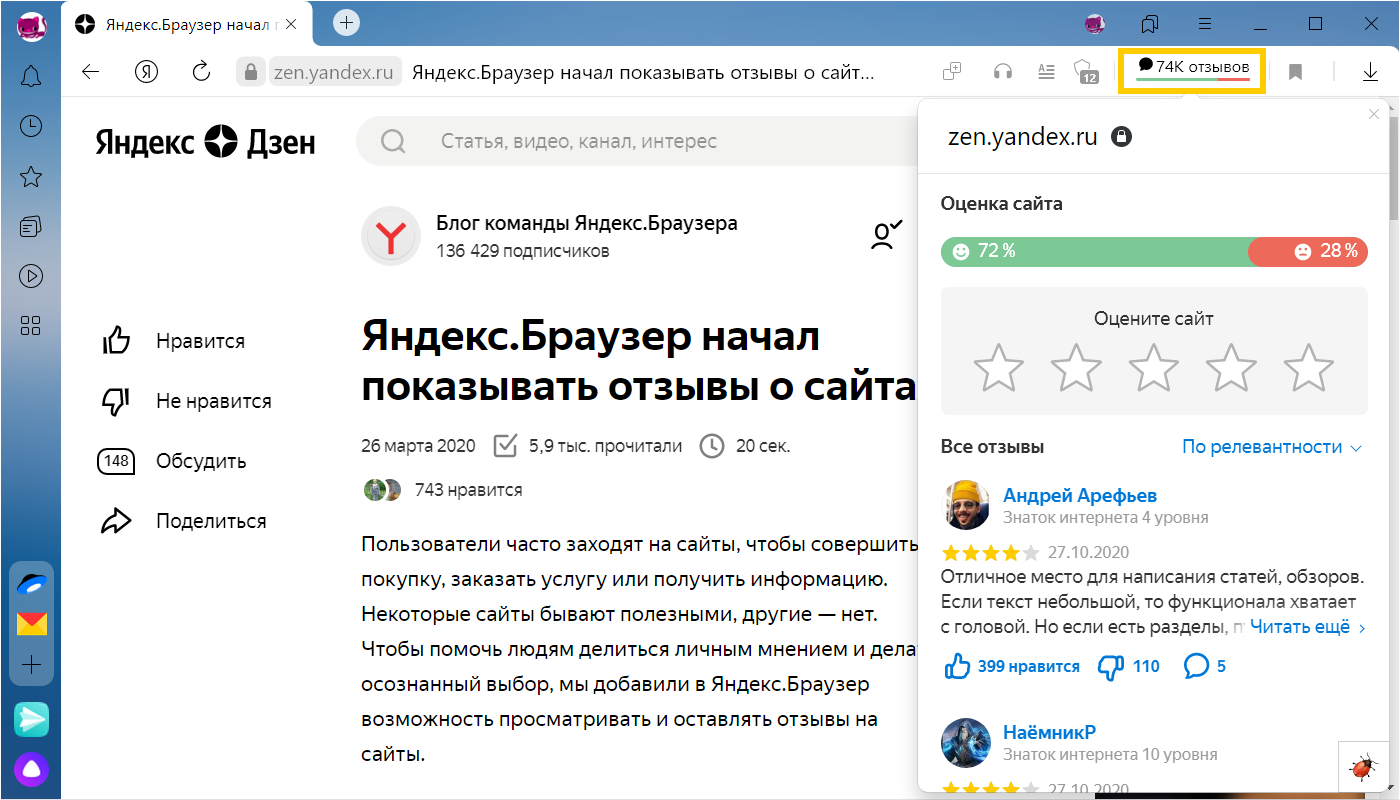Image resolution: width=1400 pixels, height=800 pixels.
Task: Open the 5 comments on review
Action: coord(1204,666)
